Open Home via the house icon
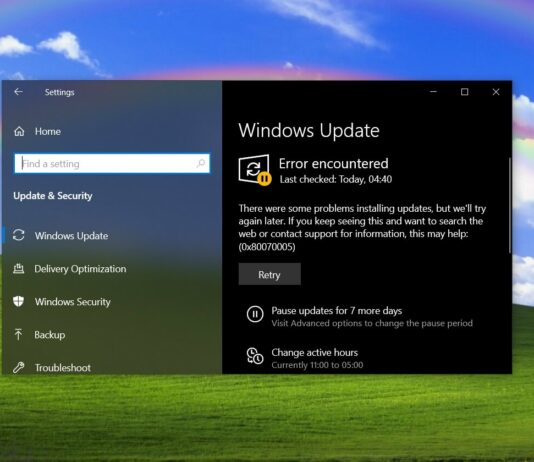The image size is (534, 462). [19, 131]
